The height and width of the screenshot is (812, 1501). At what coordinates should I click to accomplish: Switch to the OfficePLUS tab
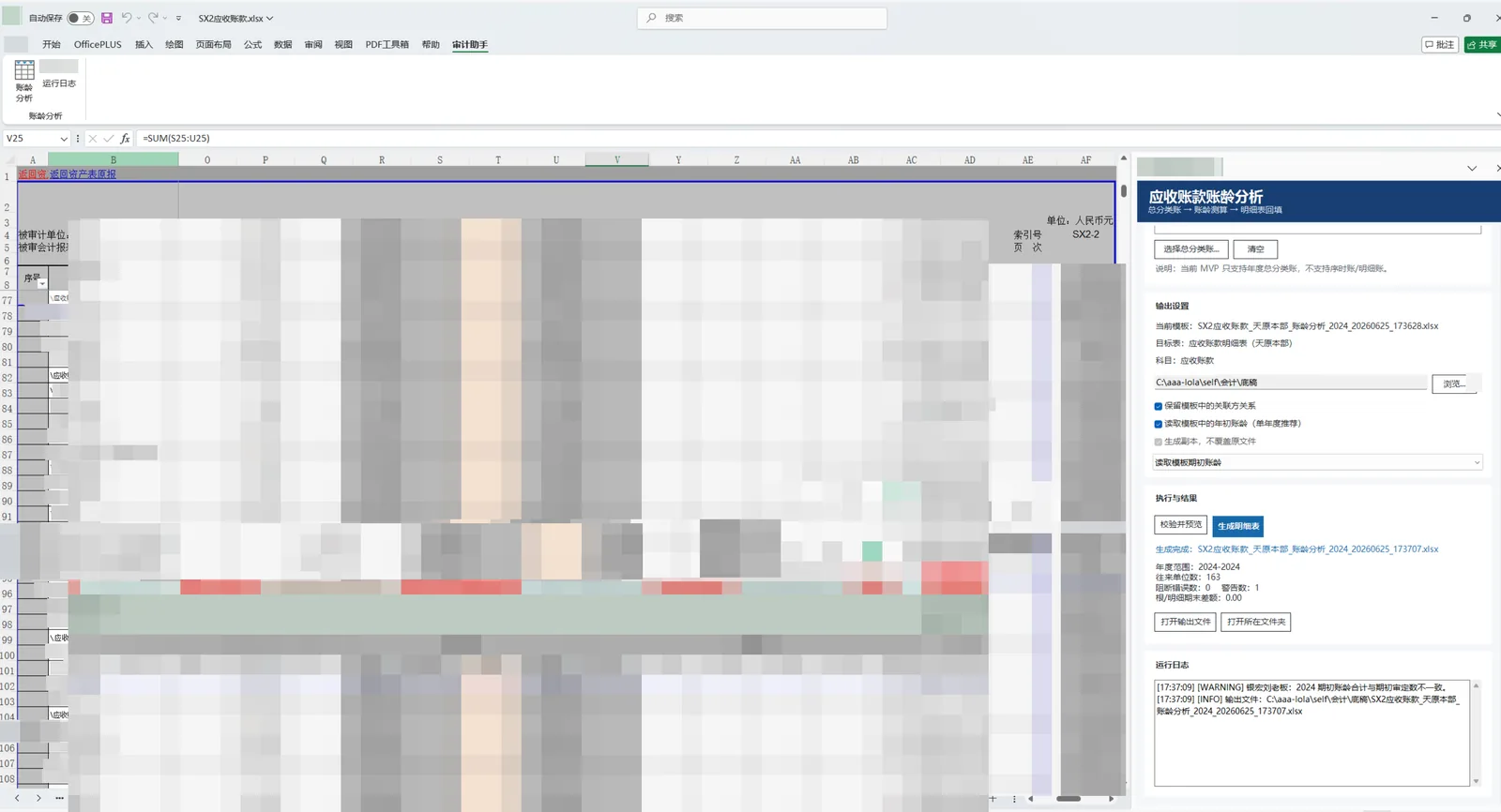coord(98,44)
